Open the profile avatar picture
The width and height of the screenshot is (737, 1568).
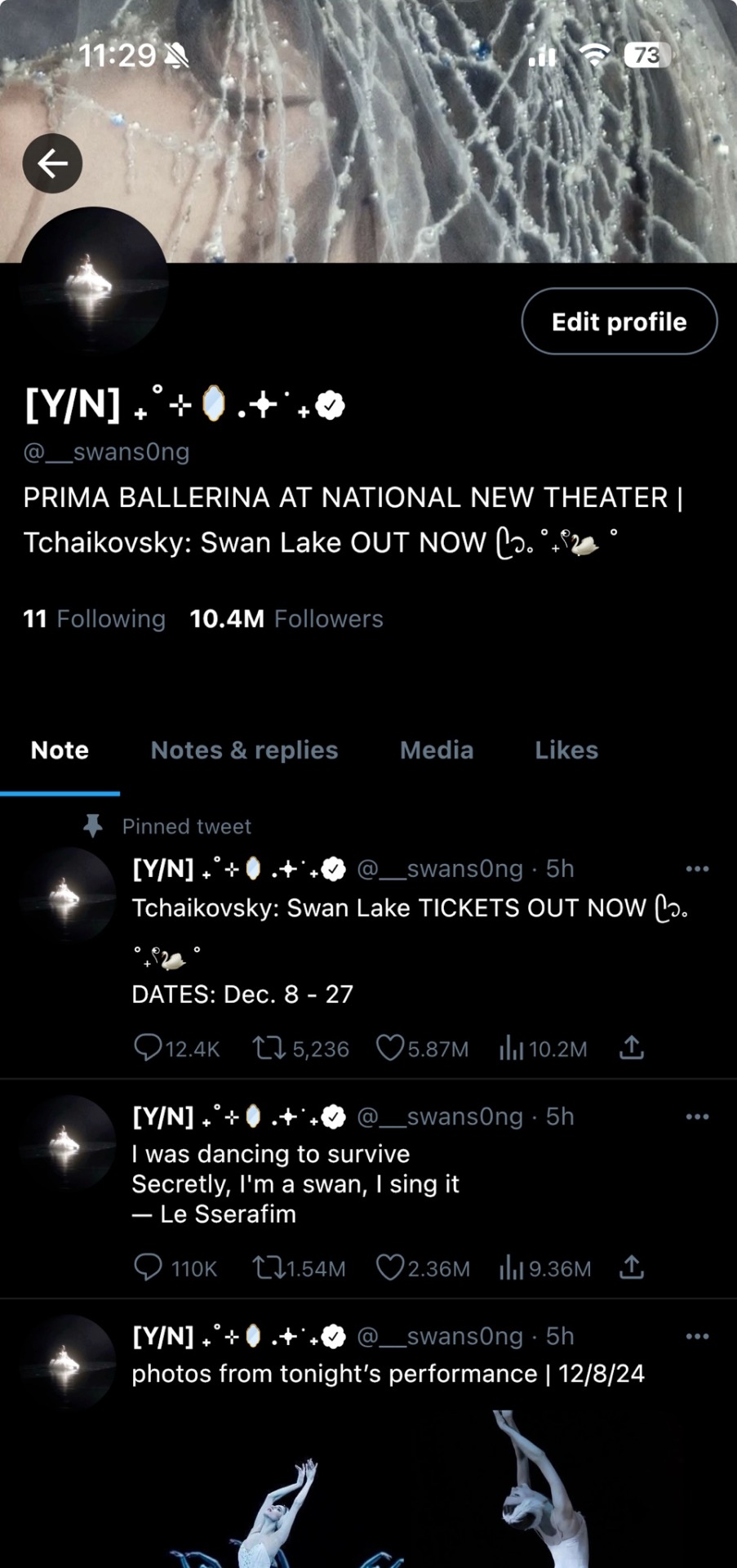pyautogui.click(x=94, y=280)
